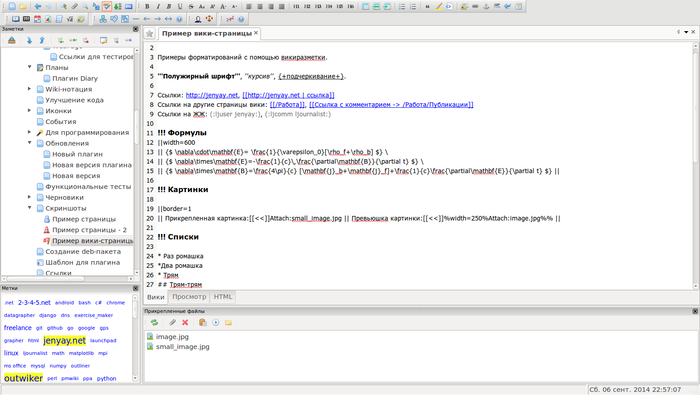Click the Bold formatting icon

tap(147, 7)
